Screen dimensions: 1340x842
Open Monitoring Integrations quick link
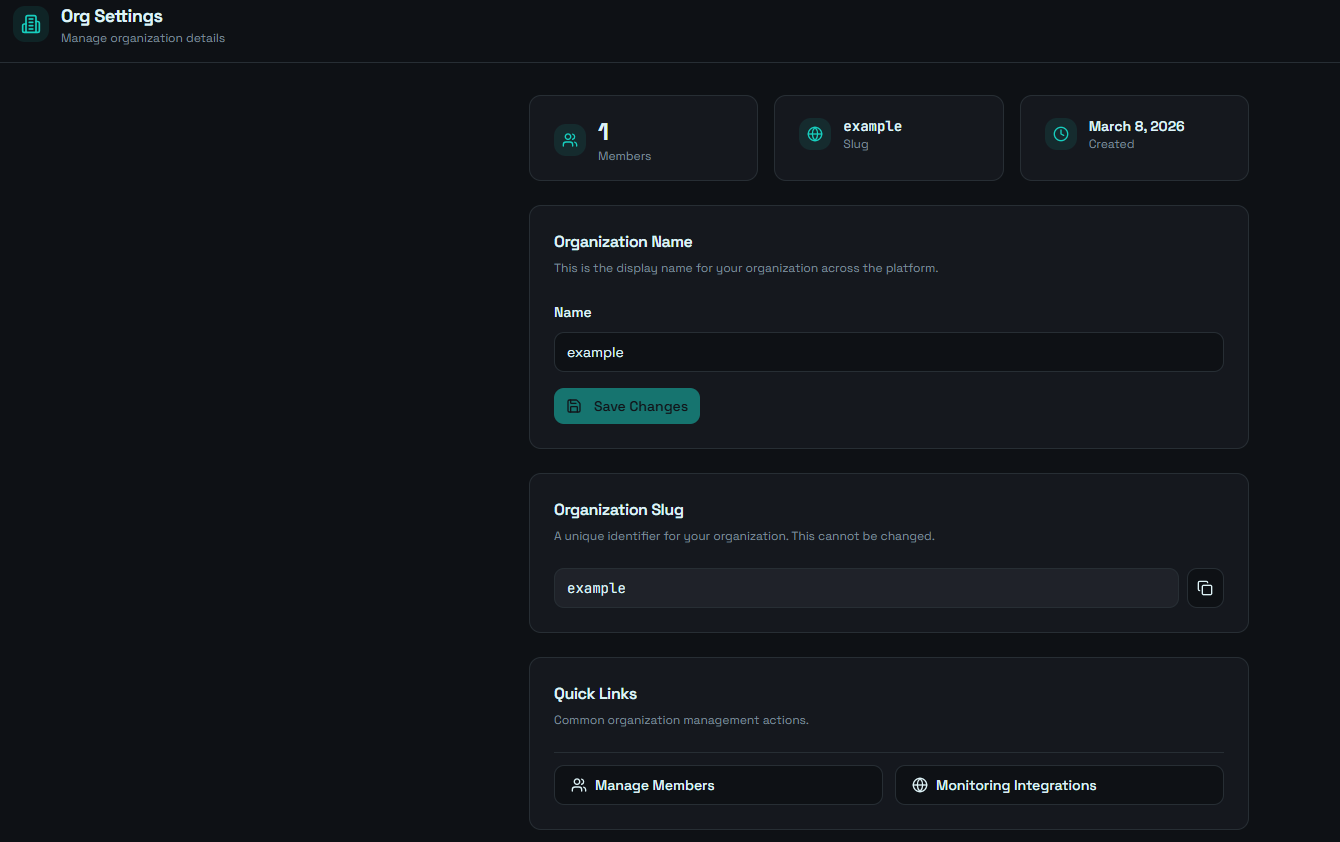pos(1059,785)
